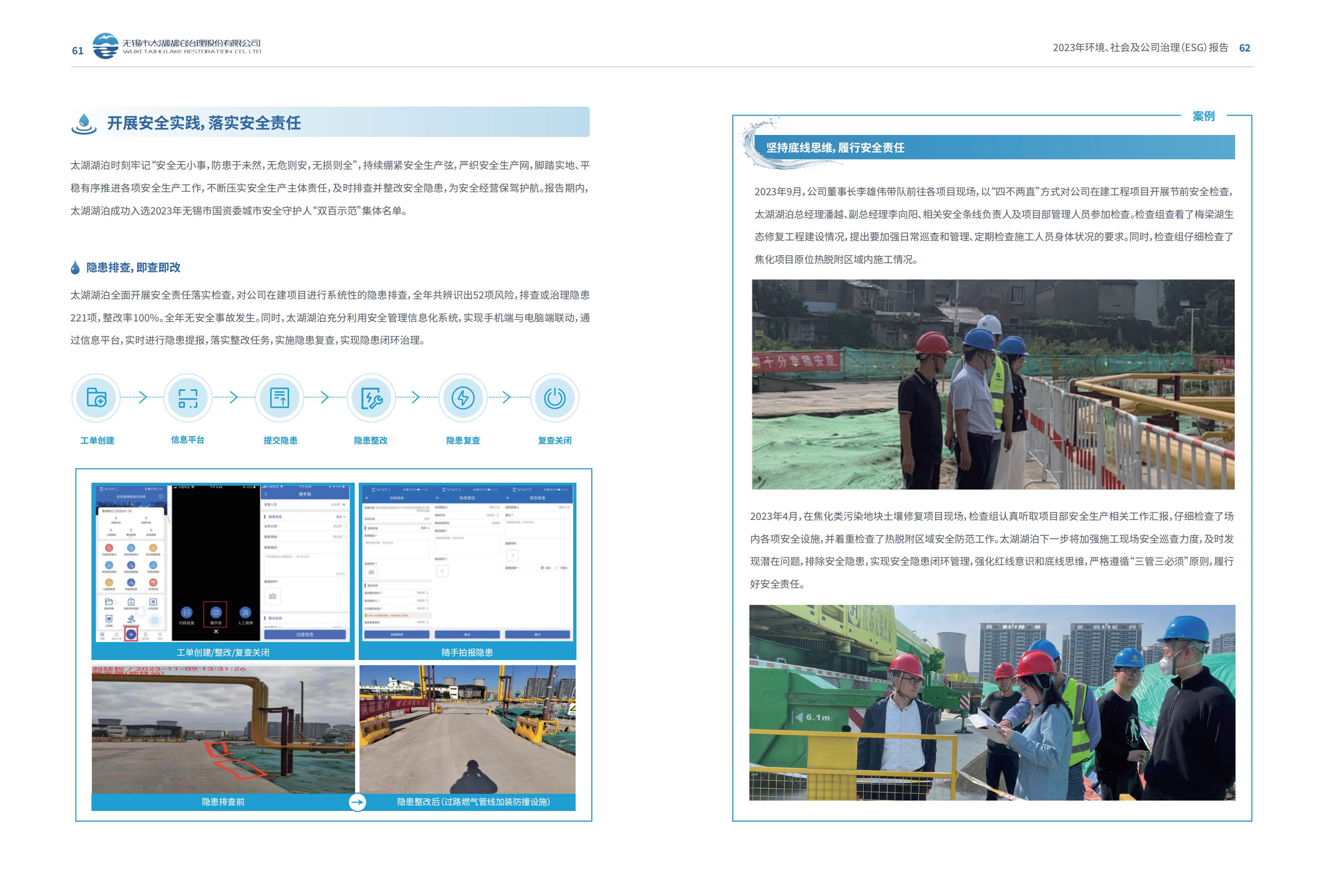Click the 复查关闭 power icon
This screenshot has width=1321, height=896.
tap(555, 398)
